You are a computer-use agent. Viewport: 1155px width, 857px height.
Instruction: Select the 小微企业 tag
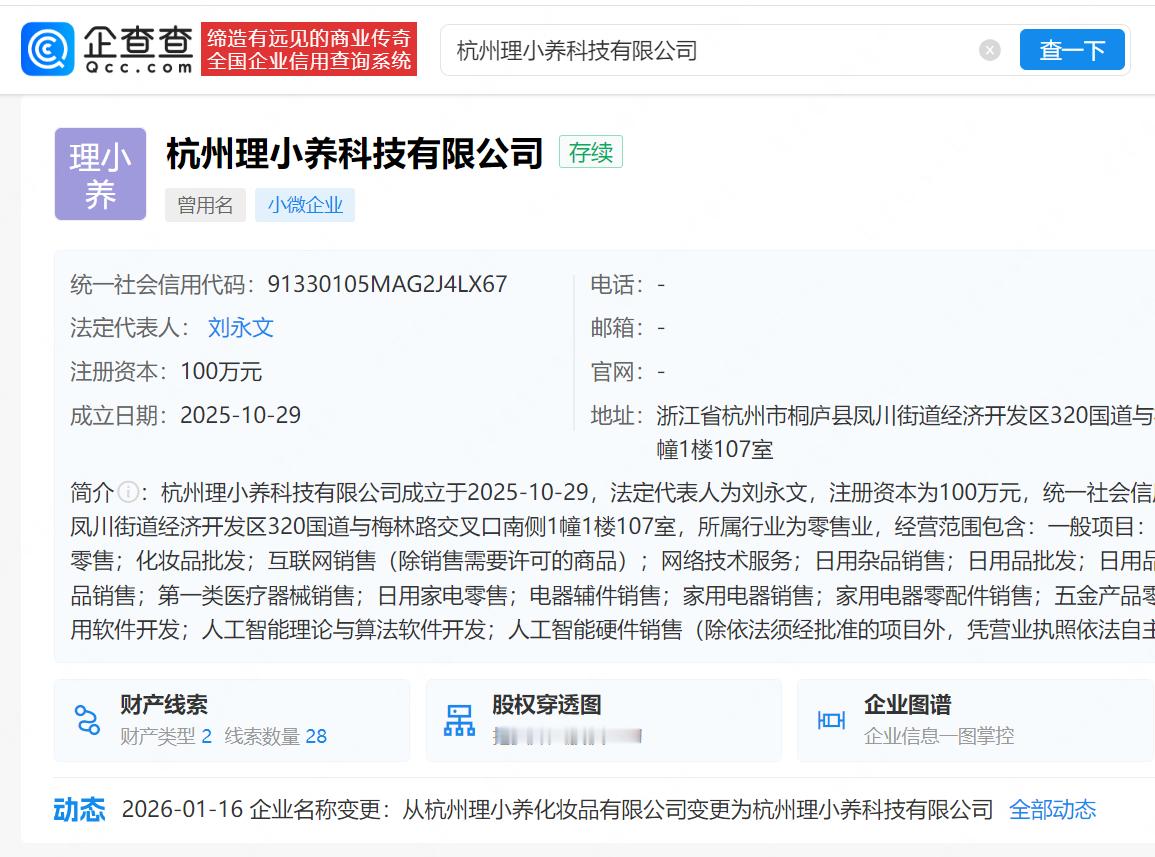(305, 205)
